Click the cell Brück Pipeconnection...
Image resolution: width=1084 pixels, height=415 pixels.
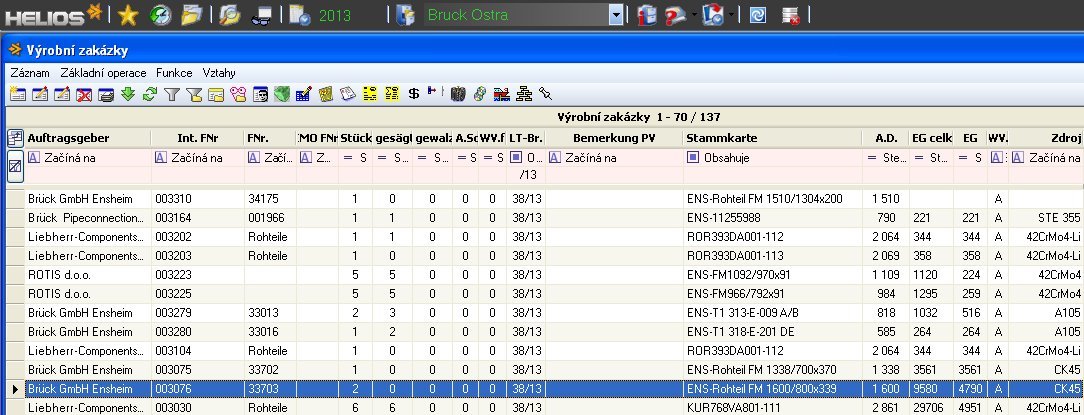(x=86, y=218)
